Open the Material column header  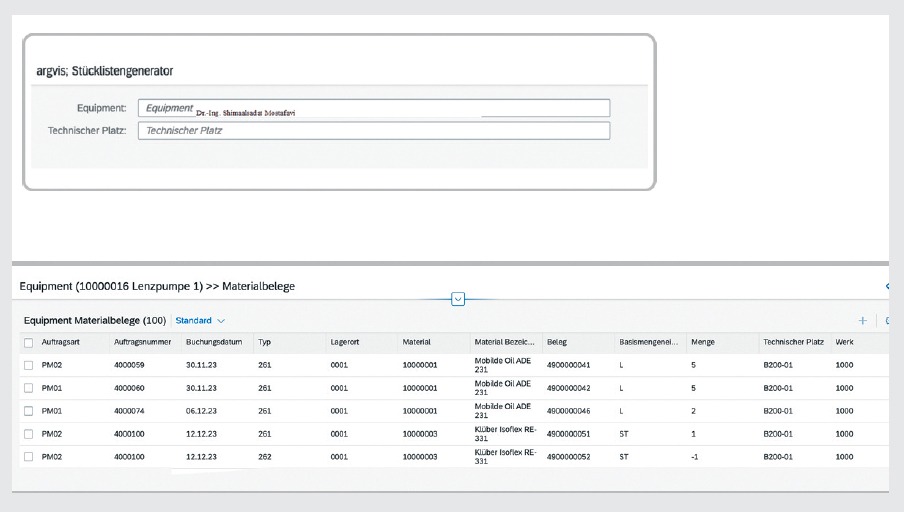tap(416, 343)
